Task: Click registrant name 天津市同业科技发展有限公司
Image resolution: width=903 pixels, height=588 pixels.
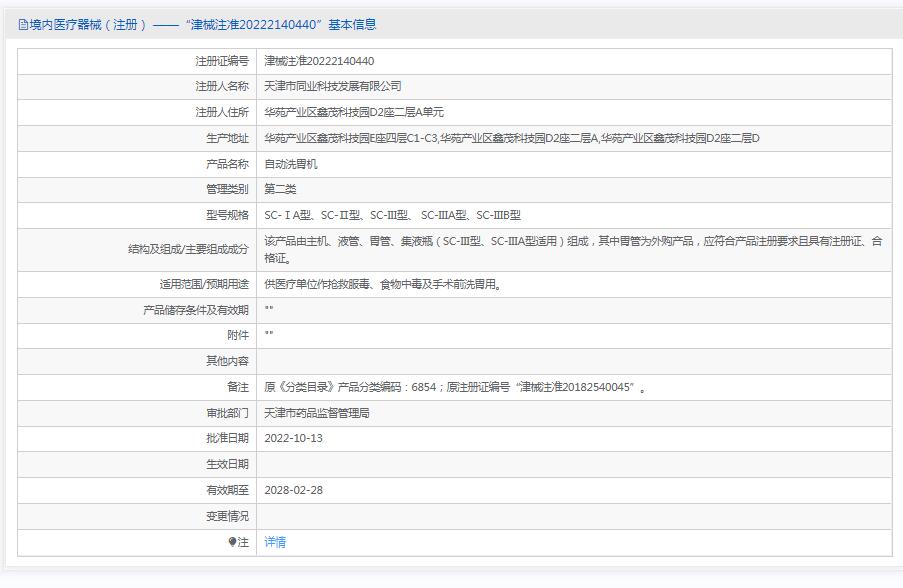Action: (x=333, y=87)
